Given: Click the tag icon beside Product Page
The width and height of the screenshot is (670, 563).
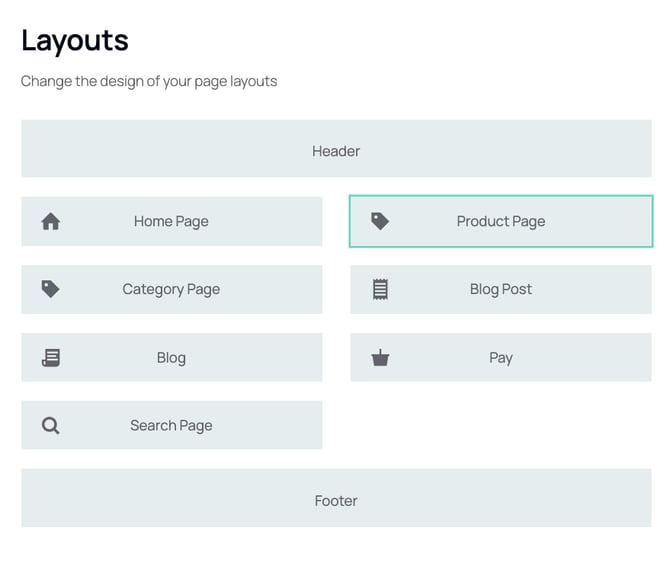Looking at the screenshot, I should [380, 221].
